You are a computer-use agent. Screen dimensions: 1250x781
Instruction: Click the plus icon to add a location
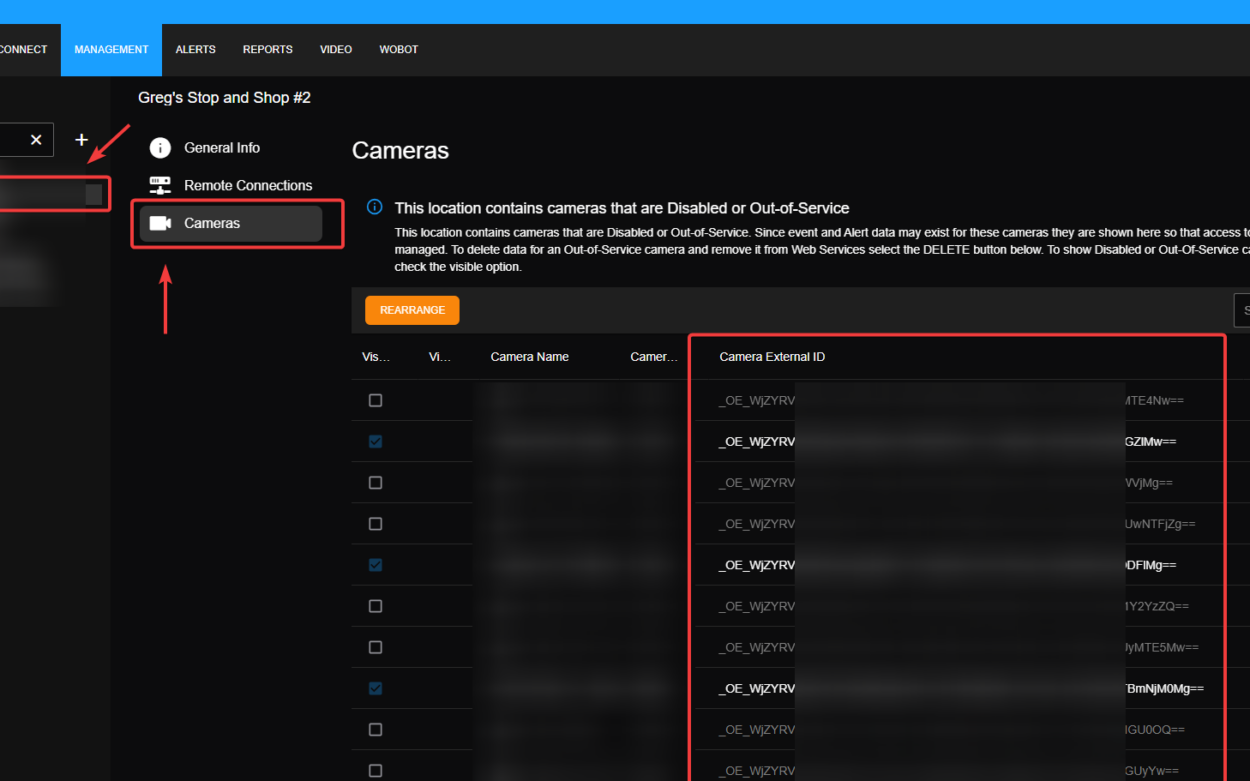[x=82, y=140]
